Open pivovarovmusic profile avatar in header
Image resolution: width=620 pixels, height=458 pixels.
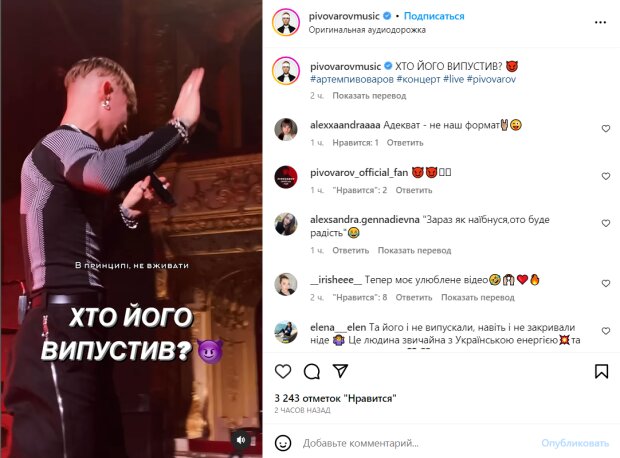(x=286, y=22)
